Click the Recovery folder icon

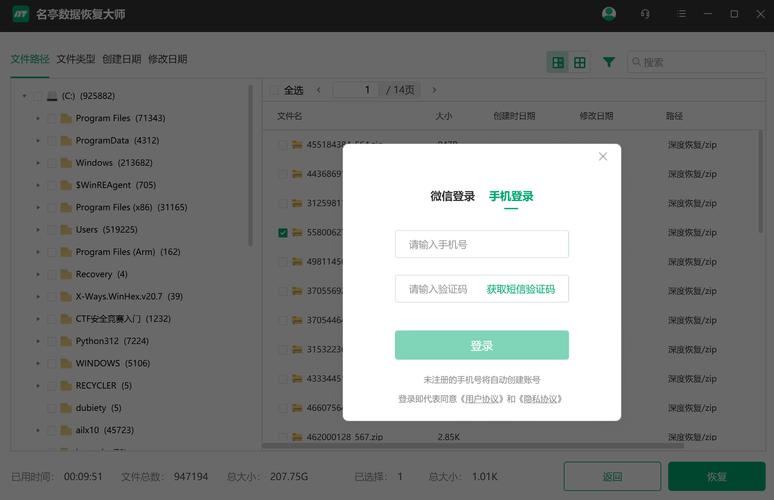click(x=66, y=274)
